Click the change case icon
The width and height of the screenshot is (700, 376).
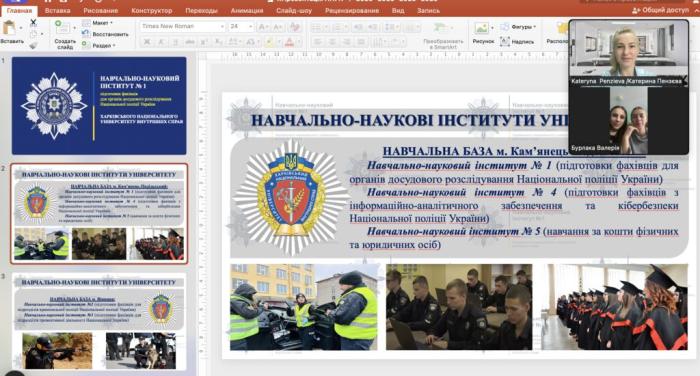pyautogui.click(x=251, y=42)
